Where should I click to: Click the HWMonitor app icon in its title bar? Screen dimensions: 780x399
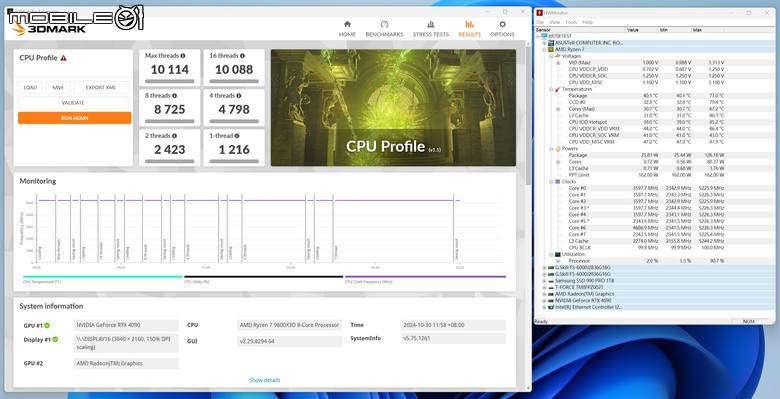pos(539,13)
